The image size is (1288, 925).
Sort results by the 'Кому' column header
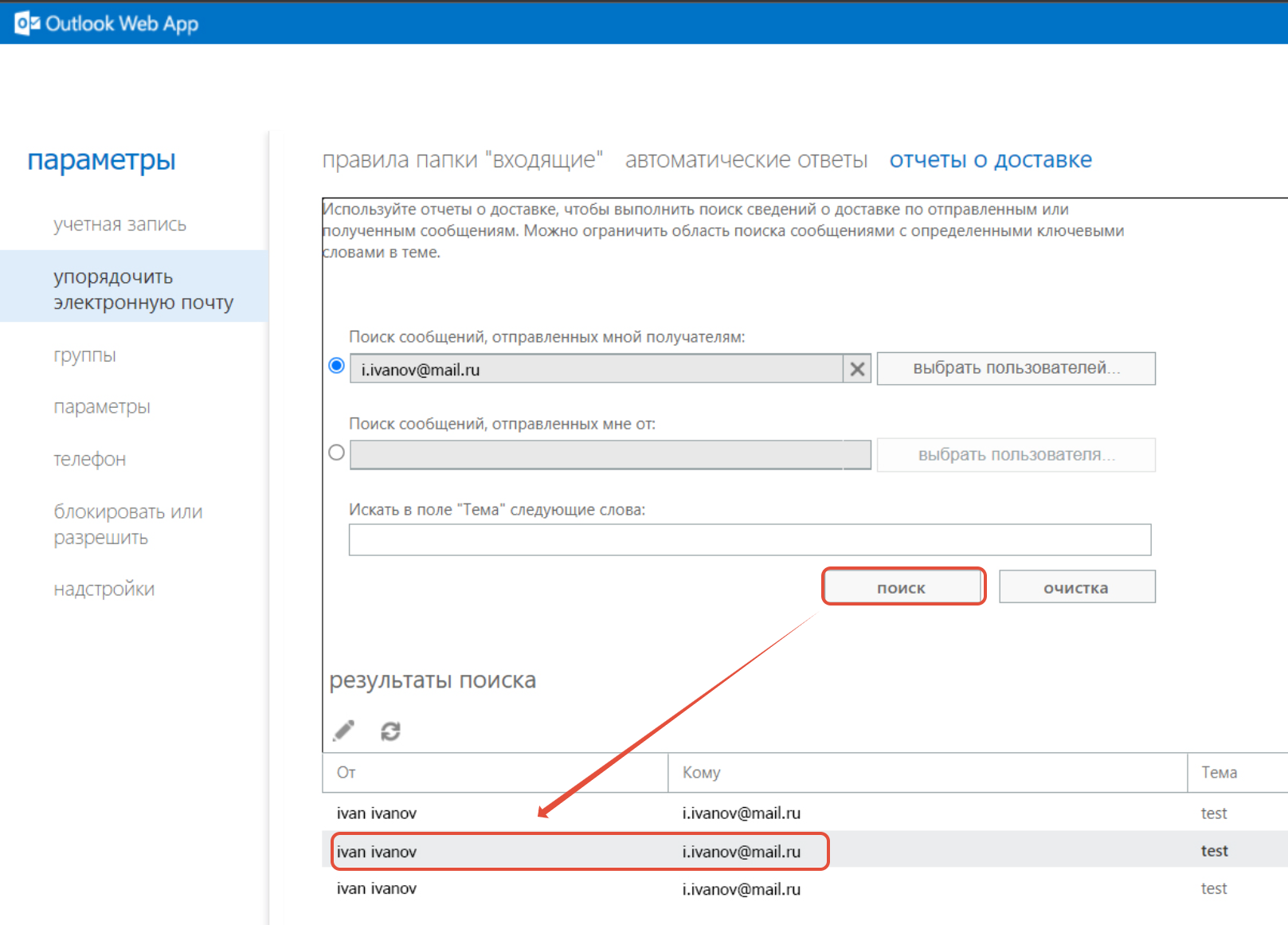click(x=701, y=773)
